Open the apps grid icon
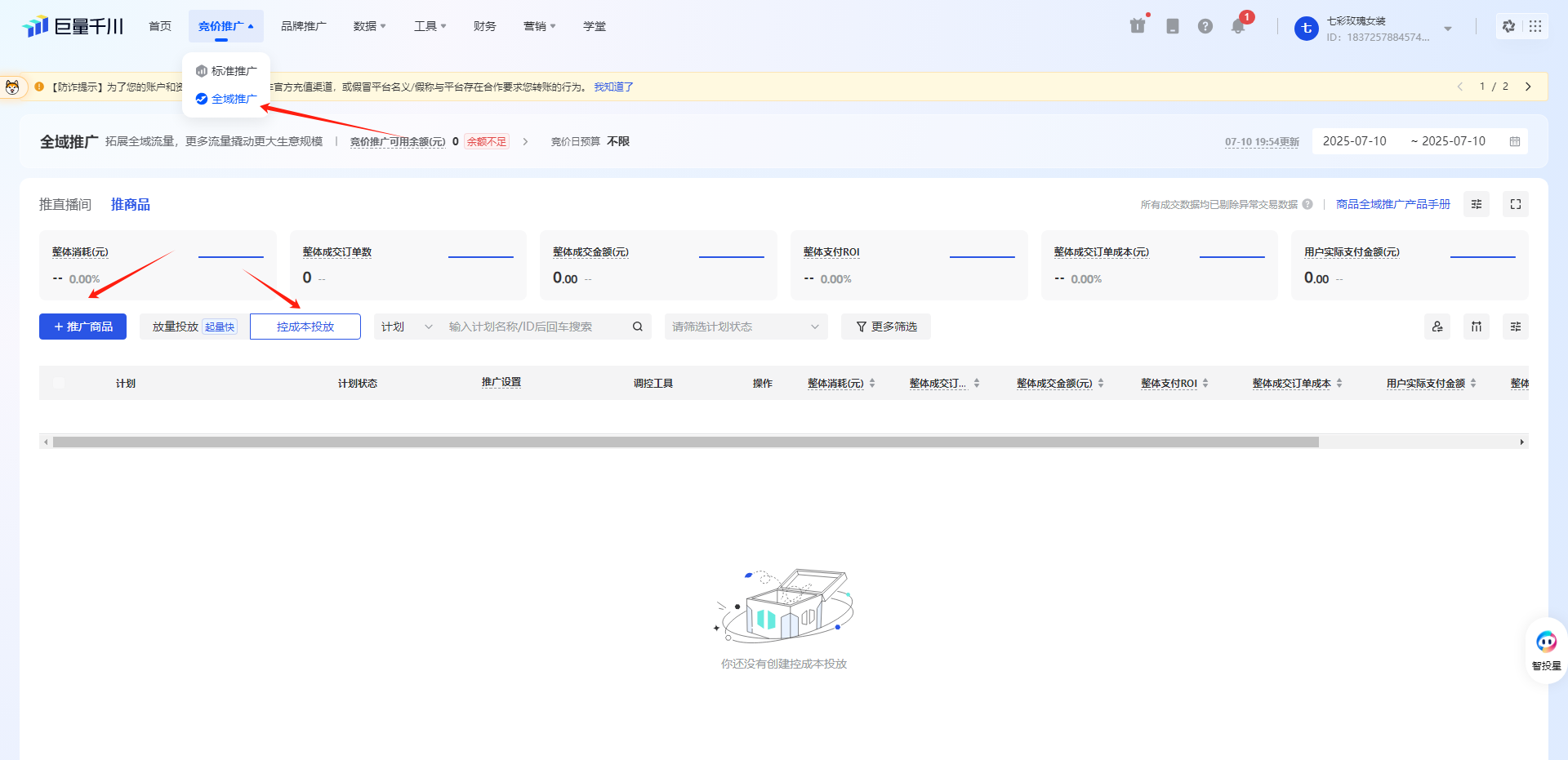This screenshot has height=760, width=1568. pyautogui.click(x=1535, y=26)
